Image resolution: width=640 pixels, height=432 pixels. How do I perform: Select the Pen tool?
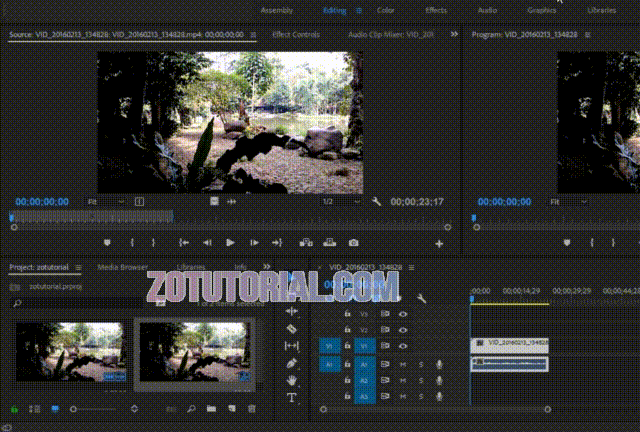pyautogui.click(x=291, y=363)
